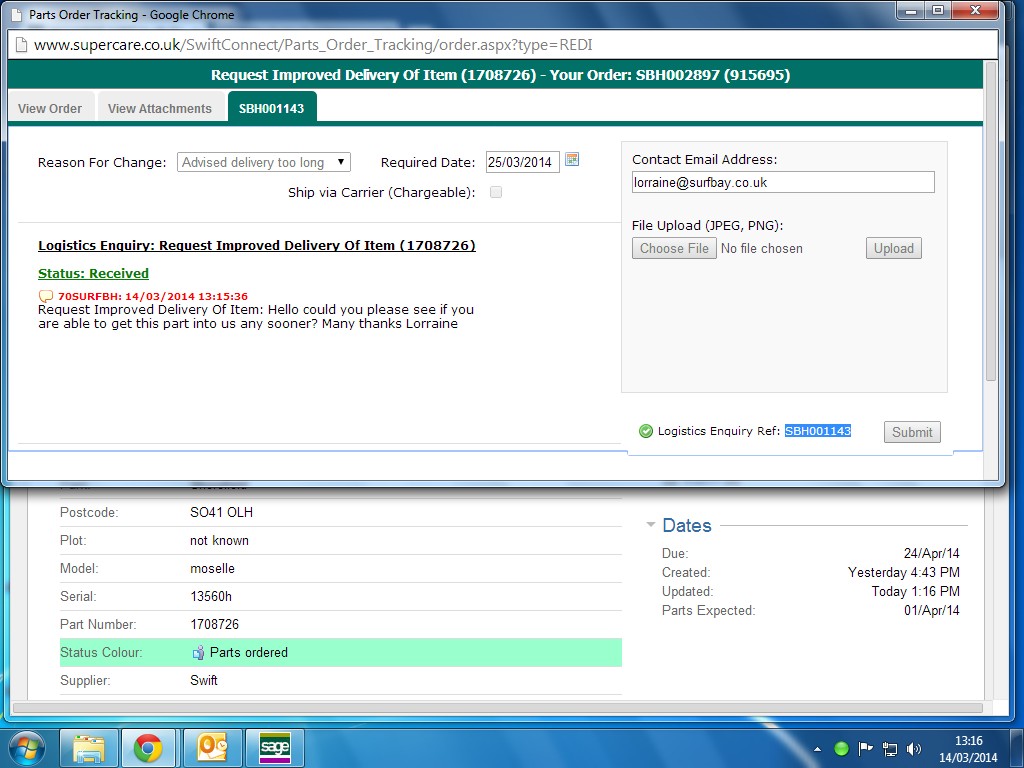Switch to the View Attachments tab
The width and height of the screenshot is (1024, 768).
pos(160,108)
